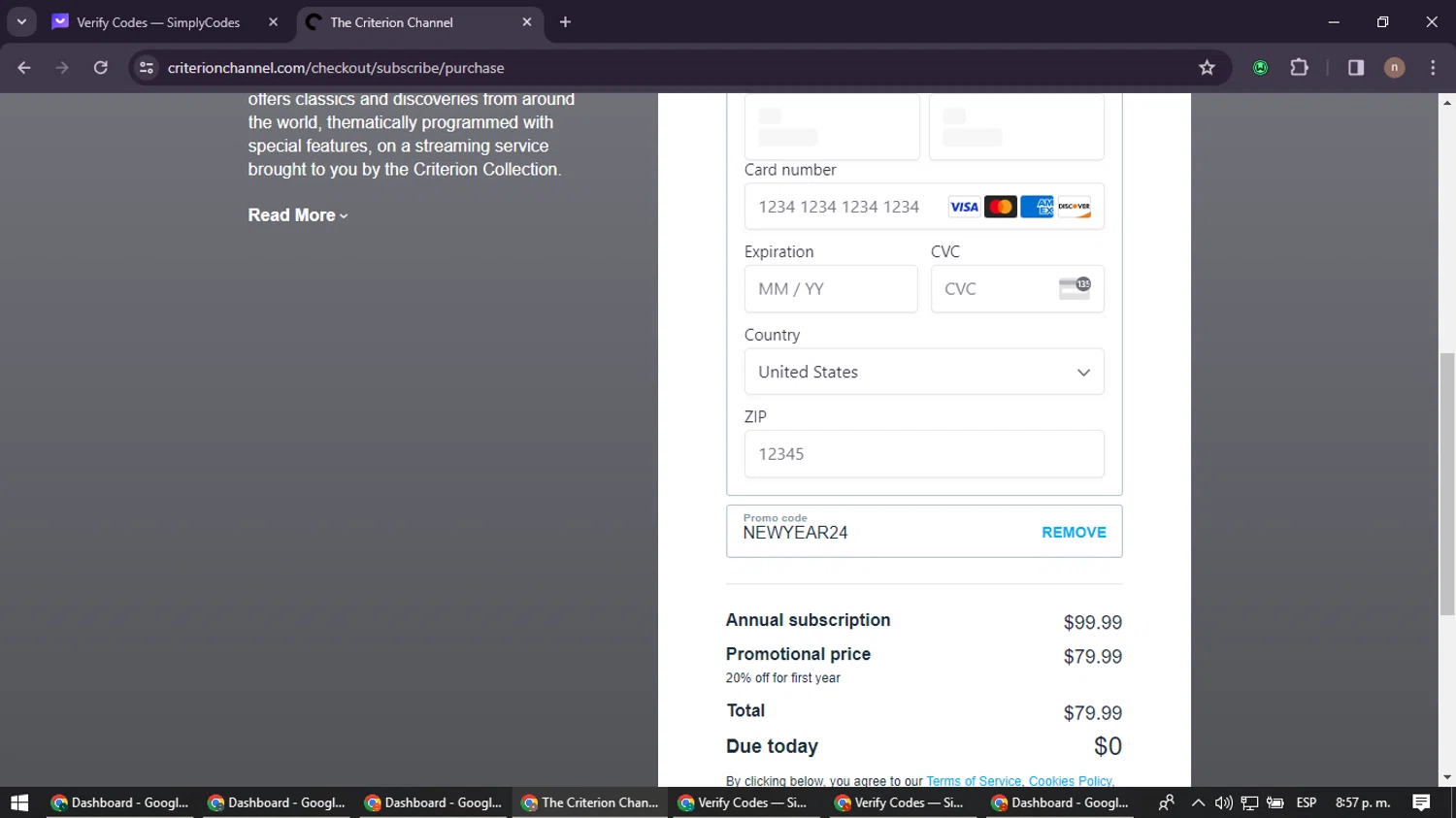Screen dimensions: 1456x818
Task: Click the green extension icon in toolbar
Action: [1260, 68]
